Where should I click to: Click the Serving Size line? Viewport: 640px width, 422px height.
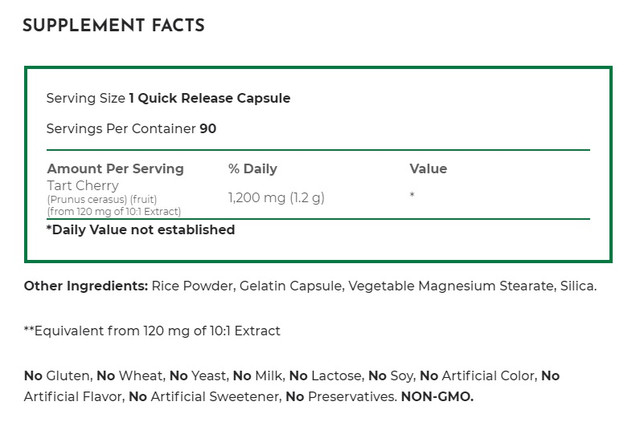168,98
